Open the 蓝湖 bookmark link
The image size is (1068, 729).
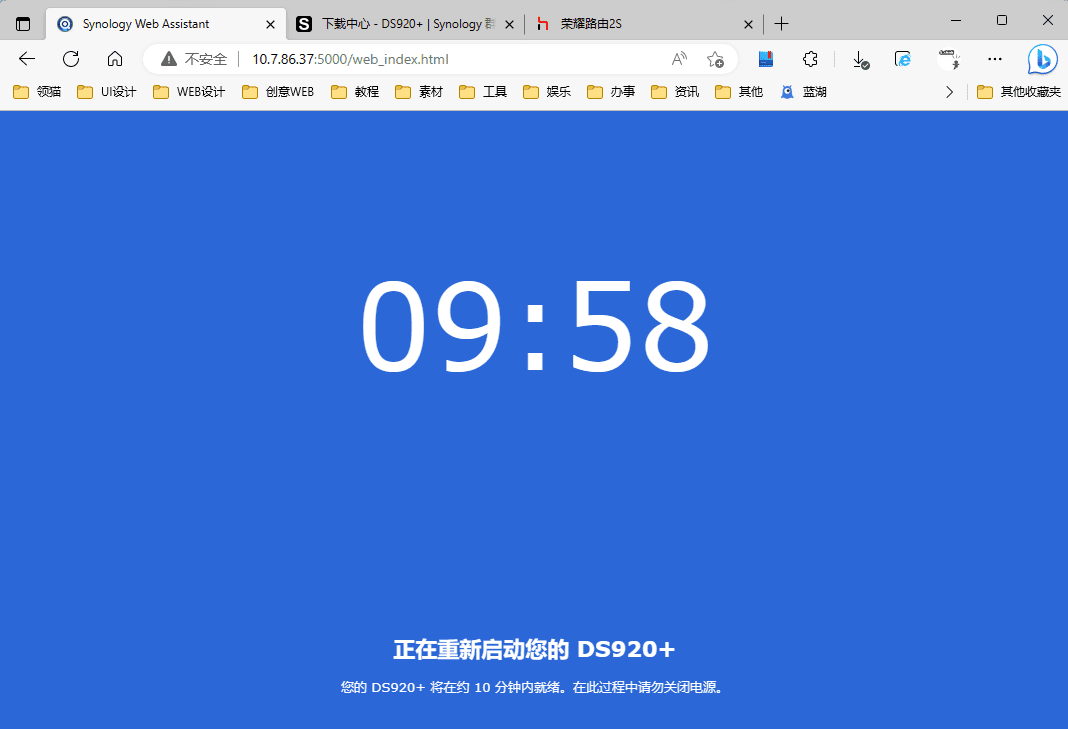tap(803, 92)
